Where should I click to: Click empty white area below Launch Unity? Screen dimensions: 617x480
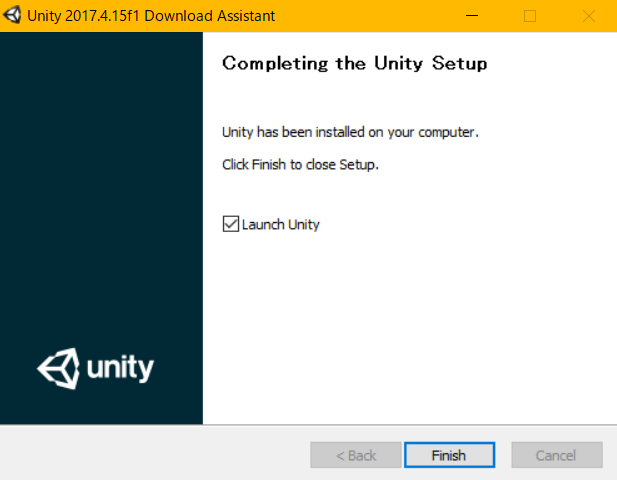[x=409, y=327]
